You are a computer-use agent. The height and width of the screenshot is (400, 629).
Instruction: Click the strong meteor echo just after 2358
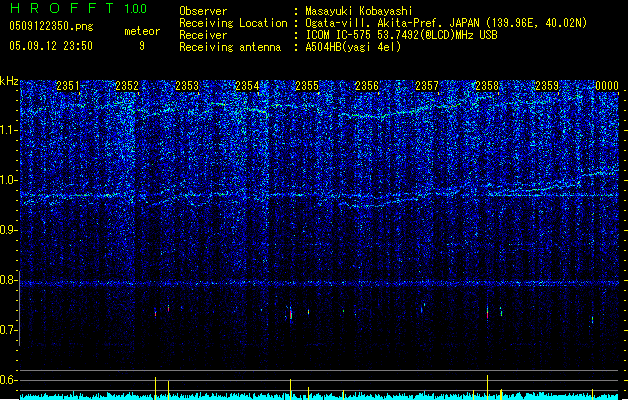pyautogui.click(x=487, y=313)
